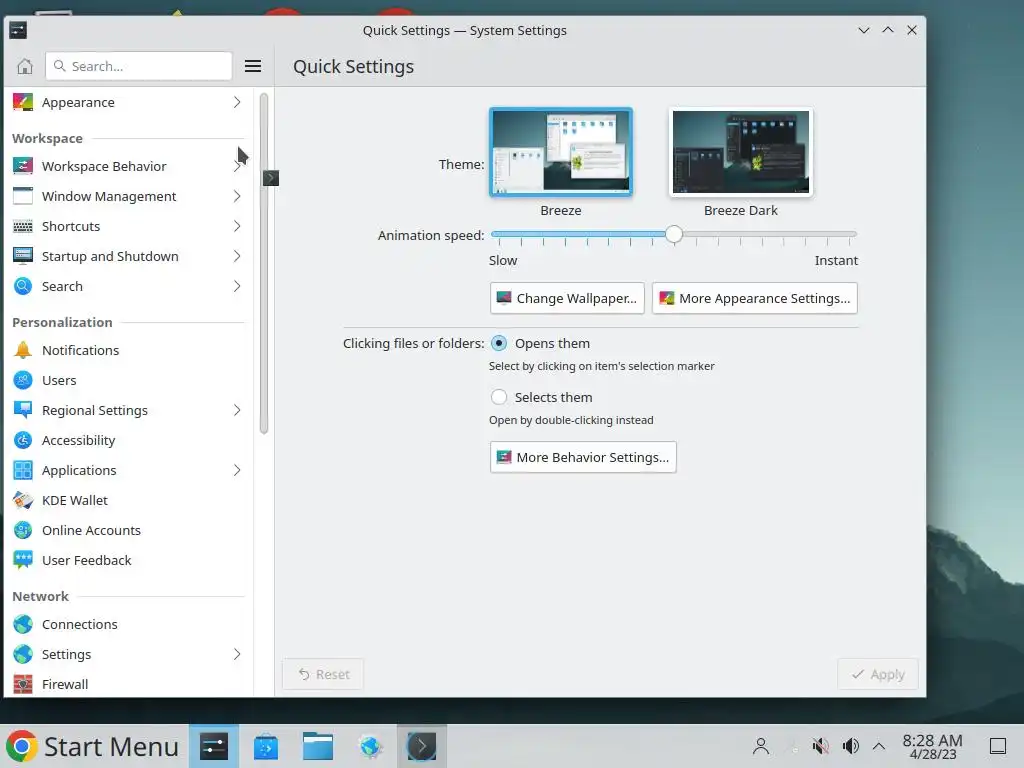Screen dimensions: 1024x768
Task: Open the Start Menu launcher
Action: (x=93, y=746)
